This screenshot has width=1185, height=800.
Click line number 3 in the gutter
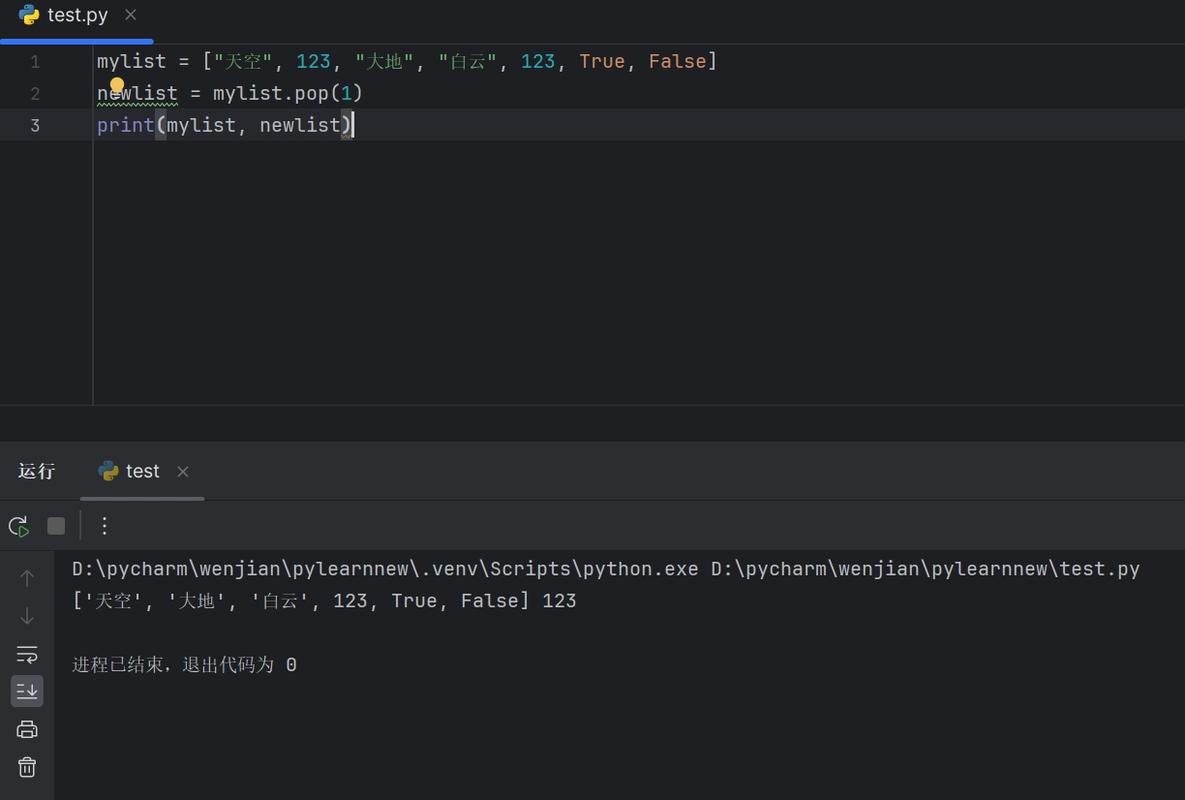coord(35,125)
